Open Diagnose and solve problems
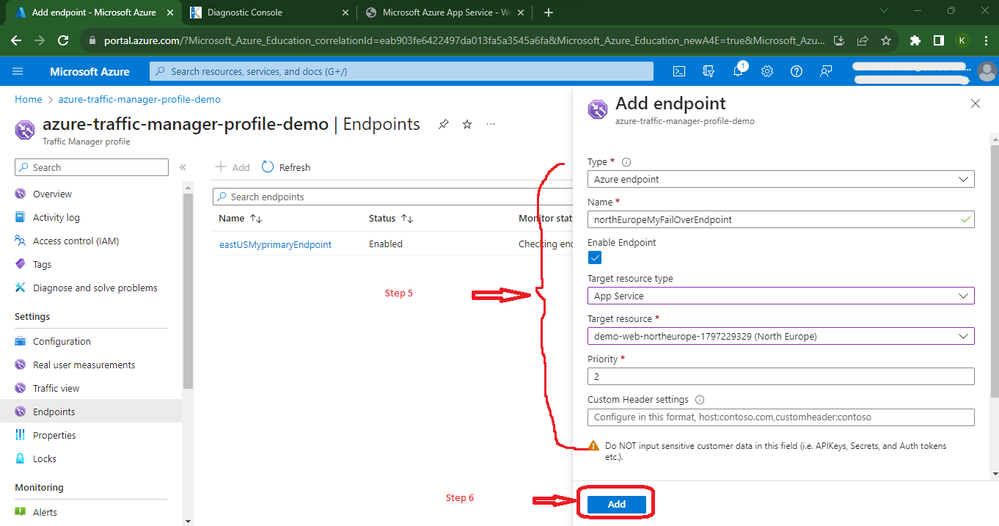999x526 pixels. tap(95, 288)
